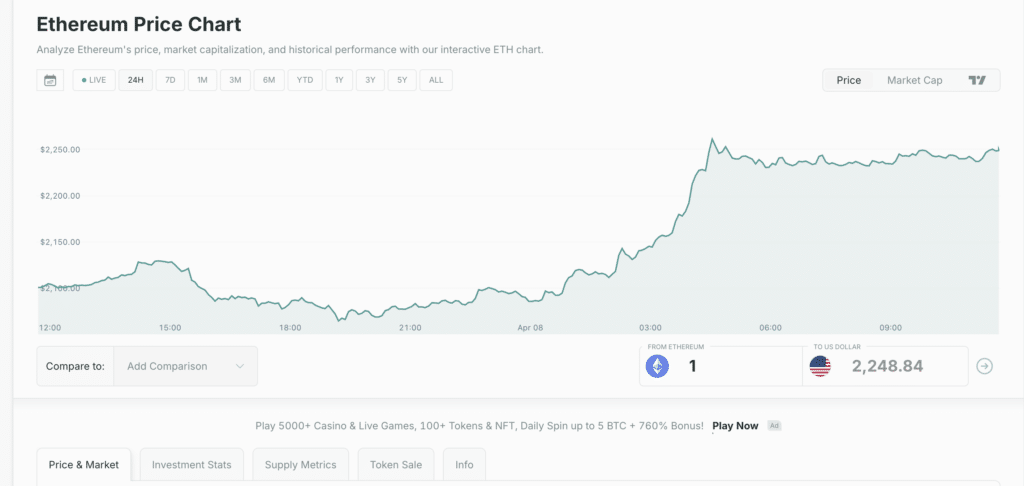Switch to the Supply Metrics tab
Viewport: 1024px width, 486px height.
(x=302, y=465)
